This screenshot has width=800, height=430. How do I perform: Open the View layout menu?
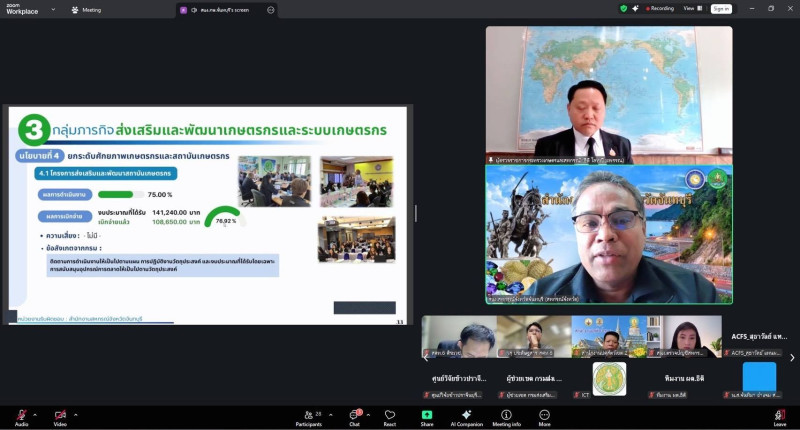point(690,8)
